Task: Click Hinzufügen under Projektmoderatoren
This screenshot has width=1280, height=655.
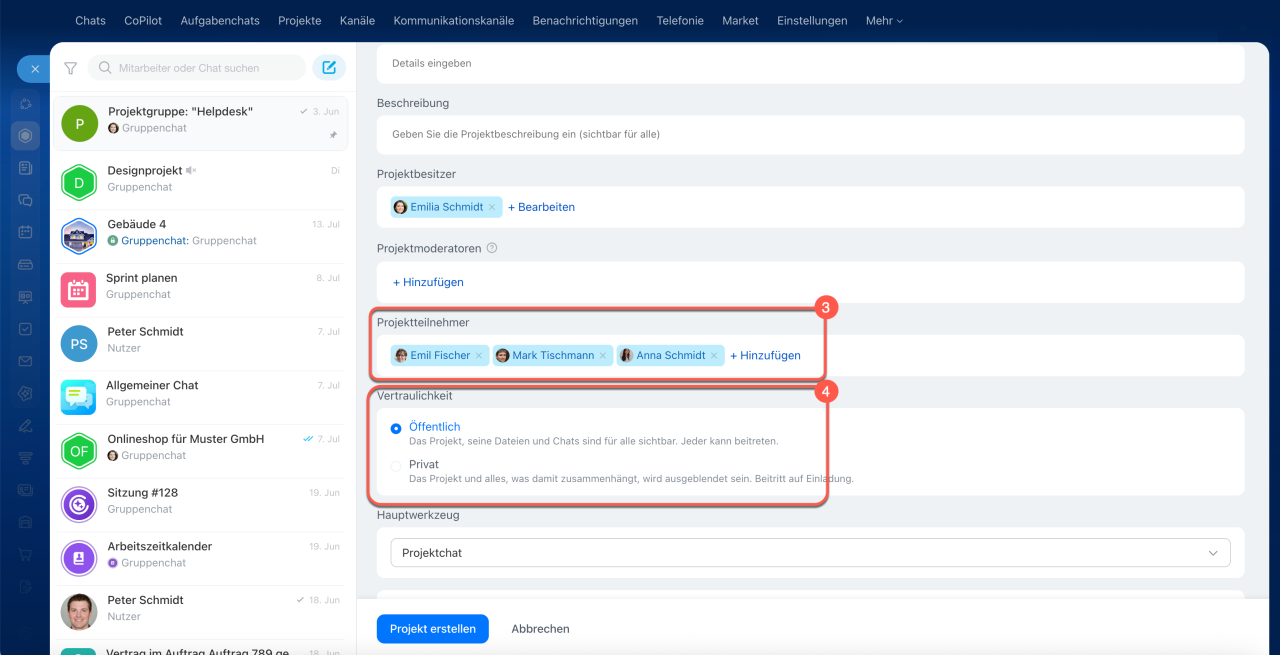Action: 428,282
